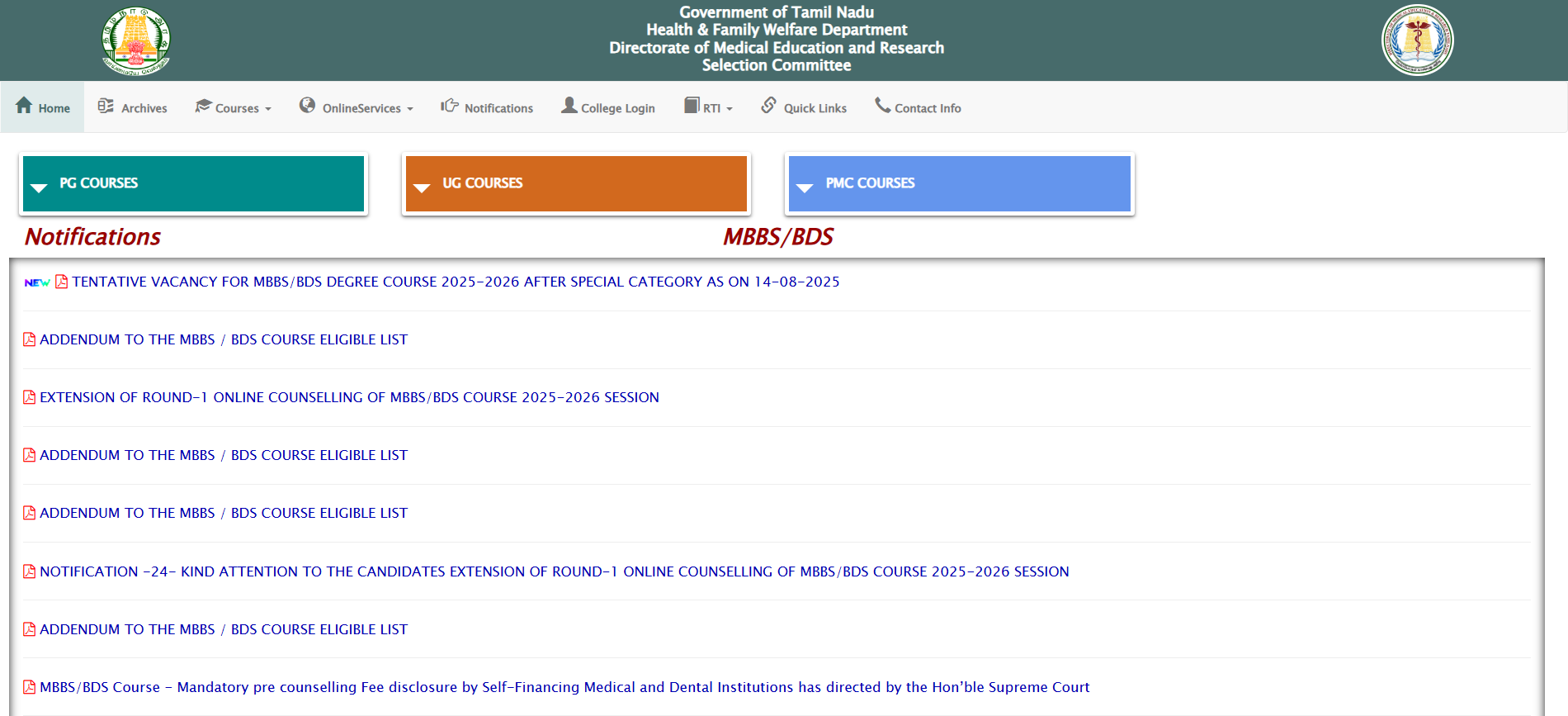The width and height of the screenshot is (1568, 716).
Task: Click the chain link icon beside Quick Links
Action: click(x=768, y=106)
